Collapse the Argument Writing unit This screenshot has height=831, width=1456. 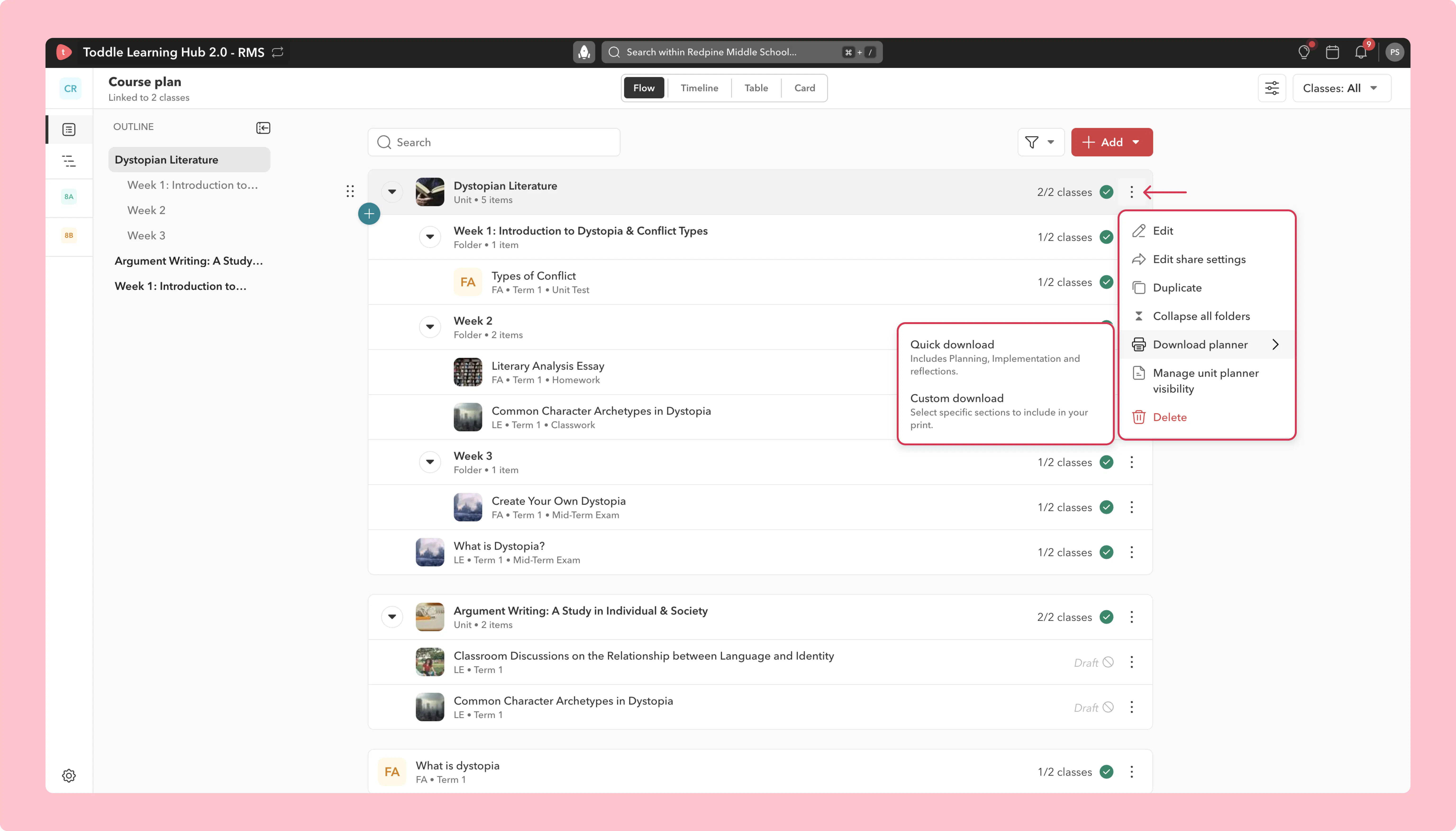[x=392, y=616]
